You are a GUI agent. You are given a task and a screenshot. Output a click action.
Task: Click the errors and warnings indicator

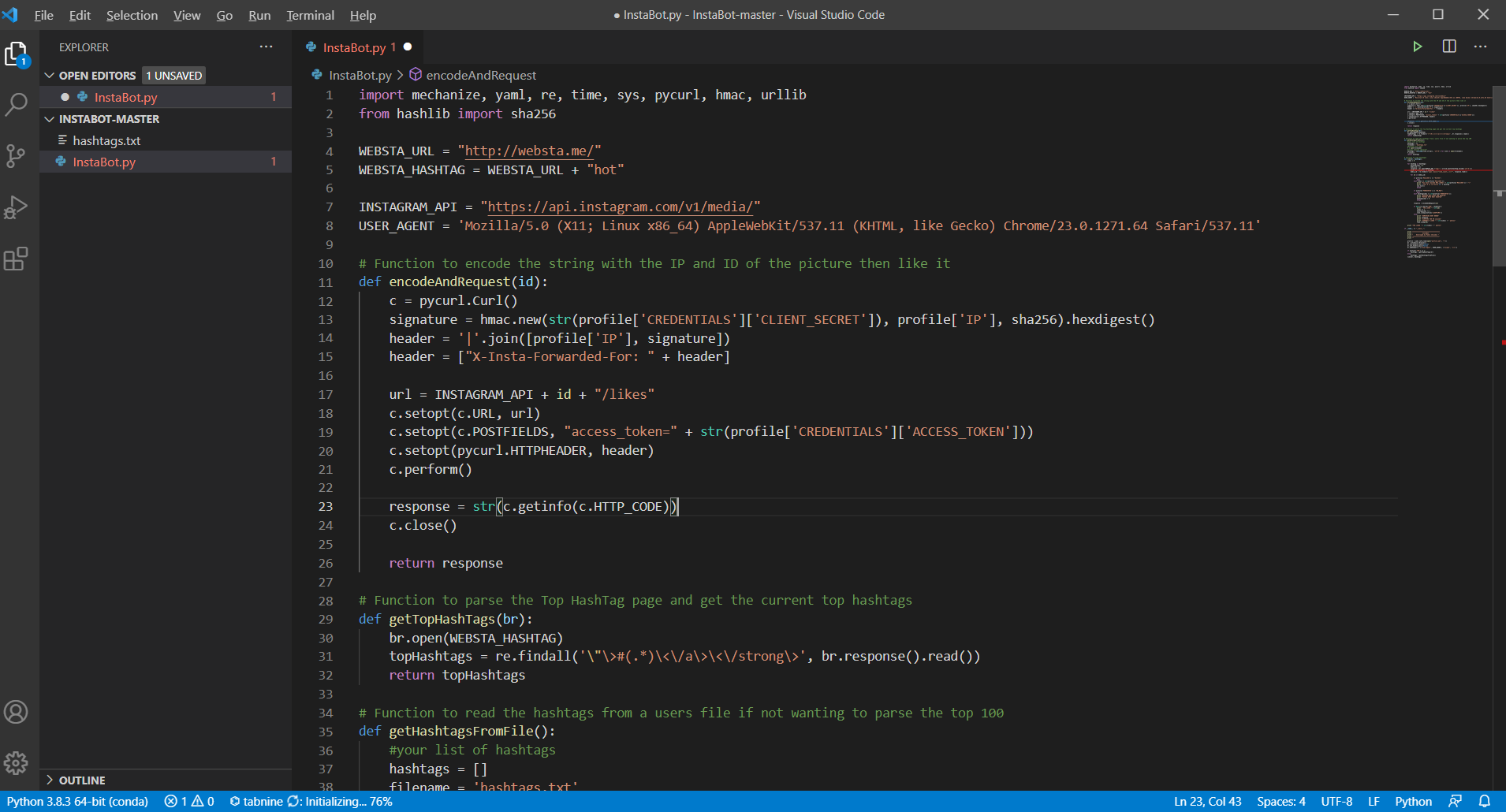pos(189,801)
